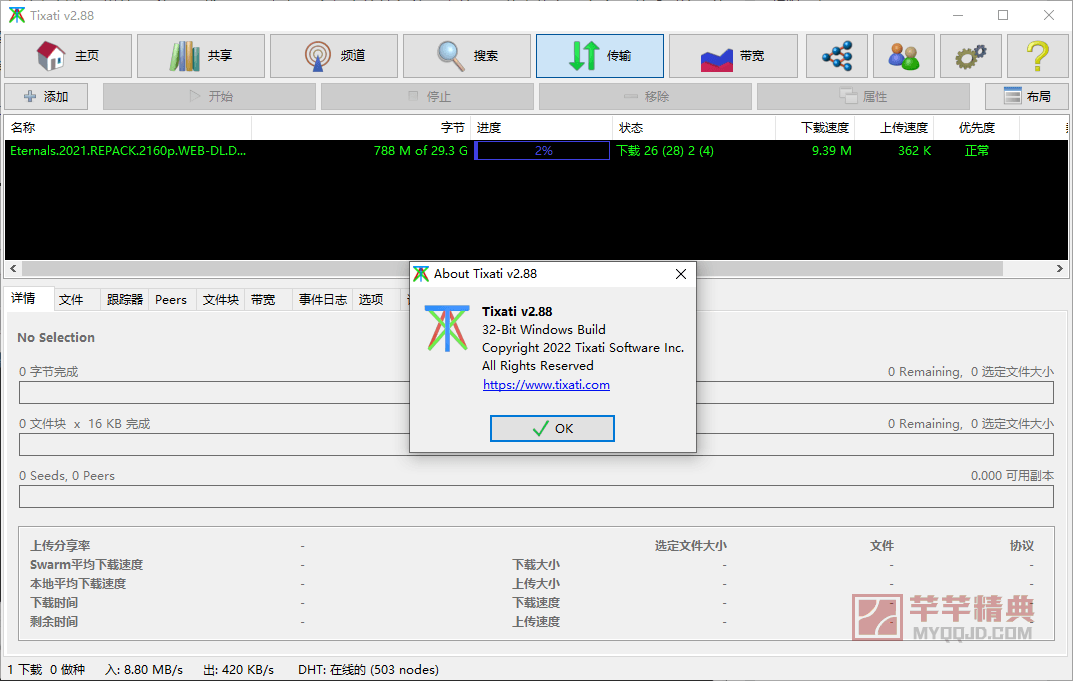The height and width of the screenshot is (681, 1073).
Task: Click the 362 K upload speed cell
Action: [914, 151]
